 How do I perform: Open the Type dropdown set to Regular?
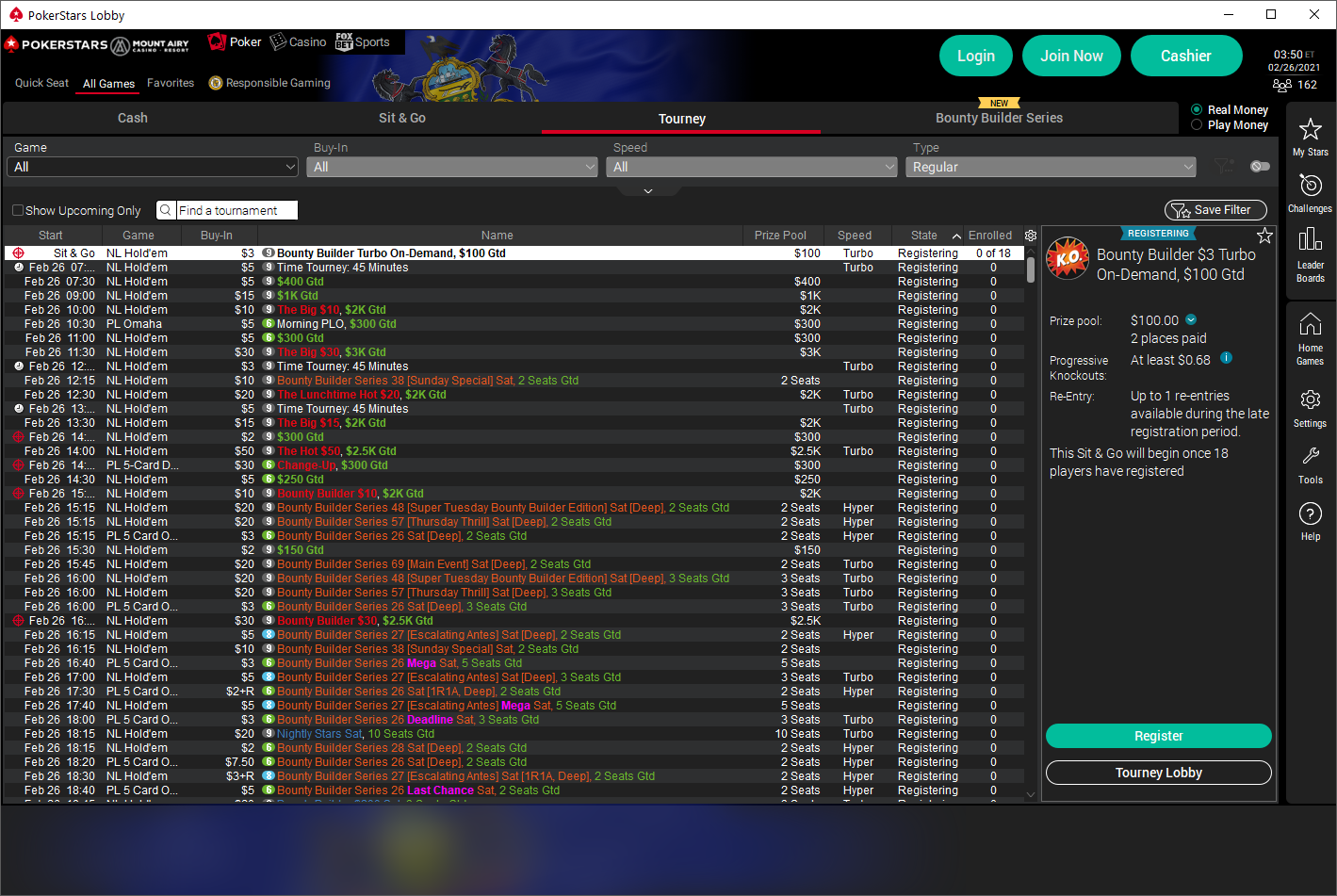coord(1051,167)
